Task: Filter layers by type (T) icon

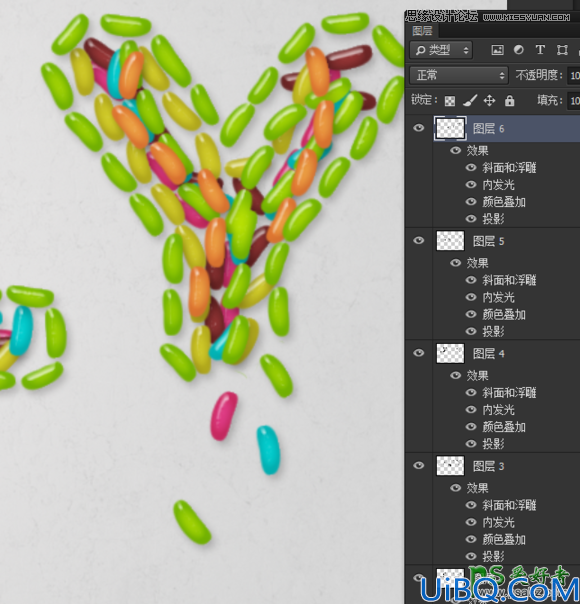Action: [540, 50]
